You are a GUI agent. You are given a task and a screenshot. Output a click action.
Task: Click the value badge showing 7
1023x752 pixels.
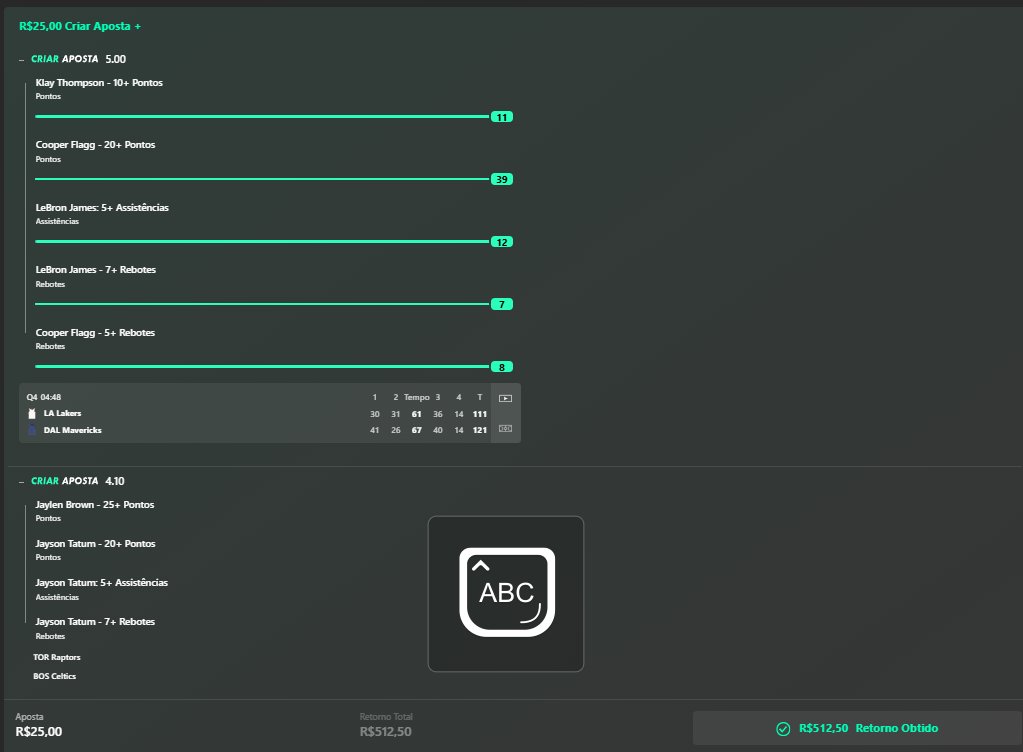tap(502, 305)
